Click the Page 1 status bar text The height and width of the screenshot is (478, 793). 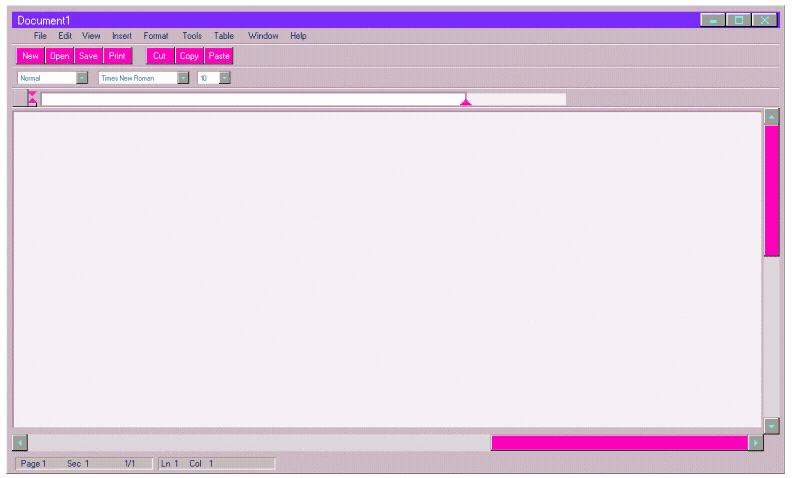tap(33, 463)
